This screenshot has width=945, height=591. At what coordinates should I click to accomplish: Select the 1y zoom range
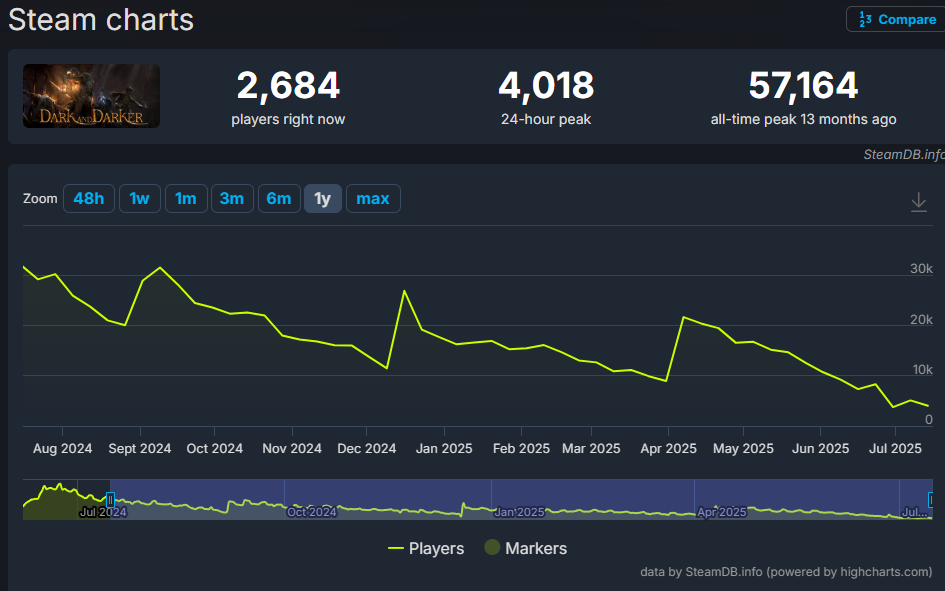coord(323,199)
